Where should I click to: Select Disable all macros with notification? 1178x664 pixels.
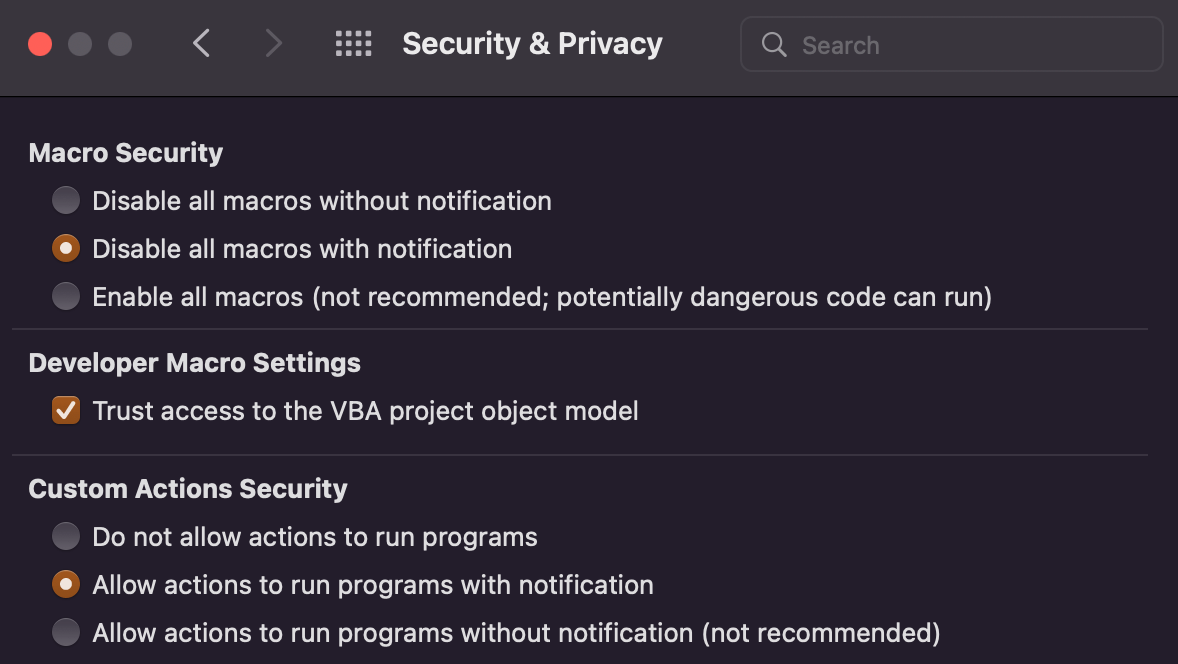pos(66,249)
